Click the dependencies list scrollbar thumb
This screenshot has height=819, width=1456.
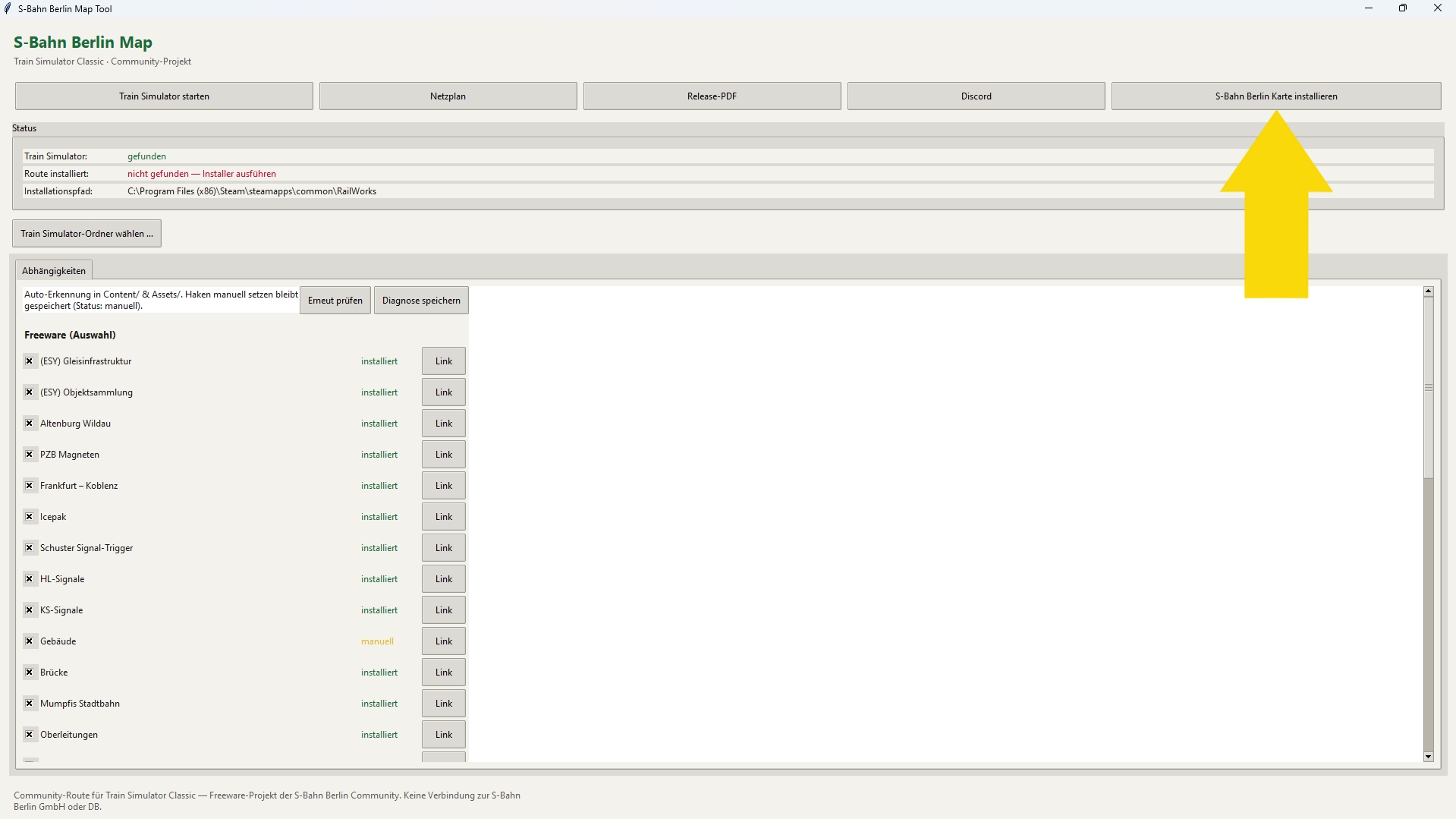click(1429, 387)
